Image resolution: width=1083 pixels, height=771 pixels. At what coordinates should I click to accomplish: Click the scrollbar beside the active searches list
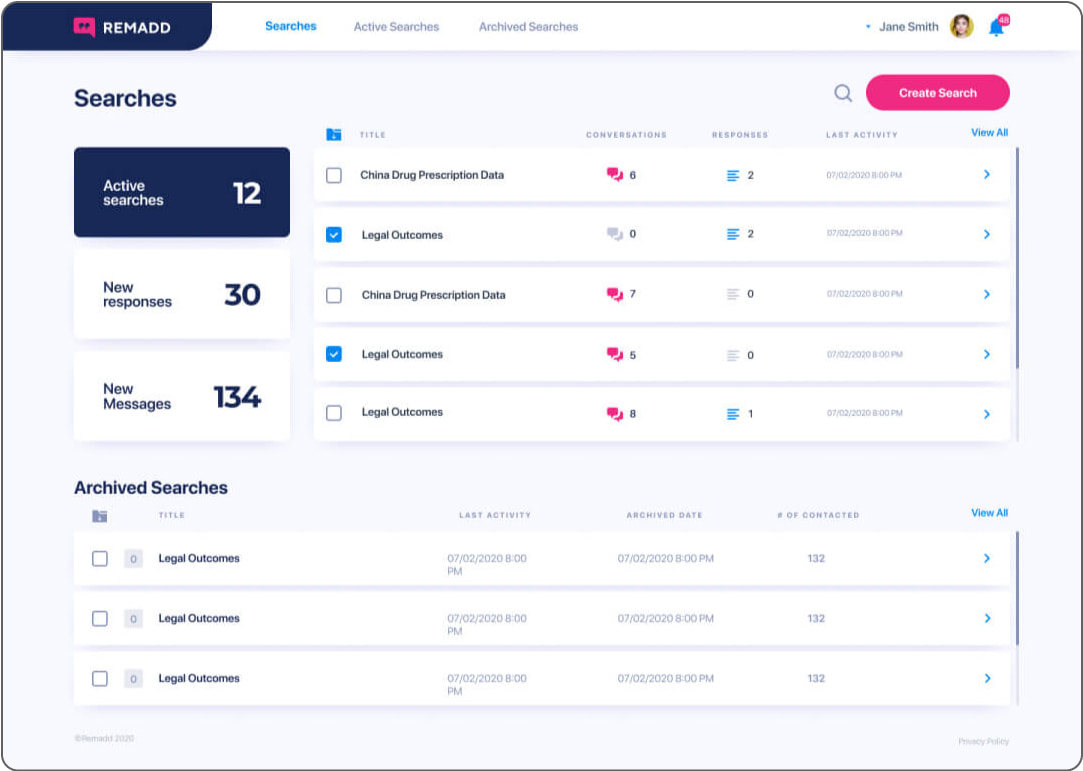(1017, 260)
